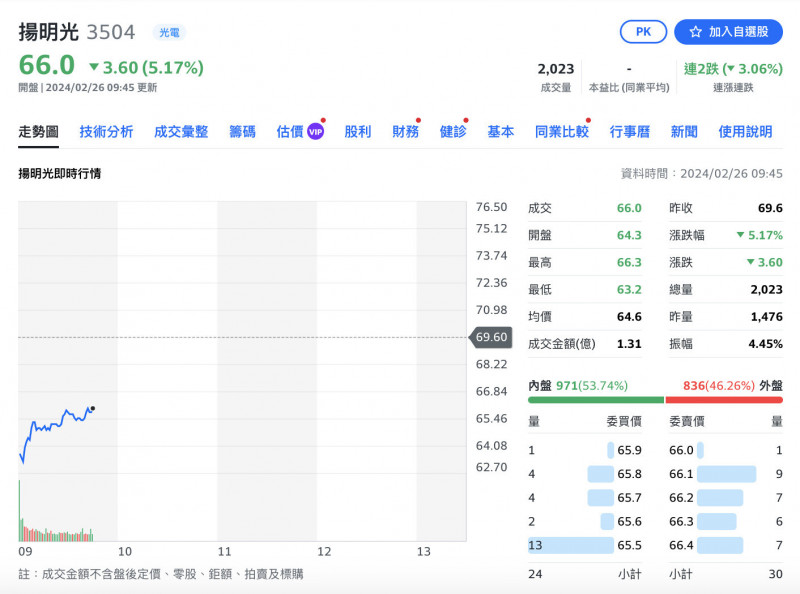Switch to the 成交彙整 tab
Screen dimensions: 800x594
181,132
